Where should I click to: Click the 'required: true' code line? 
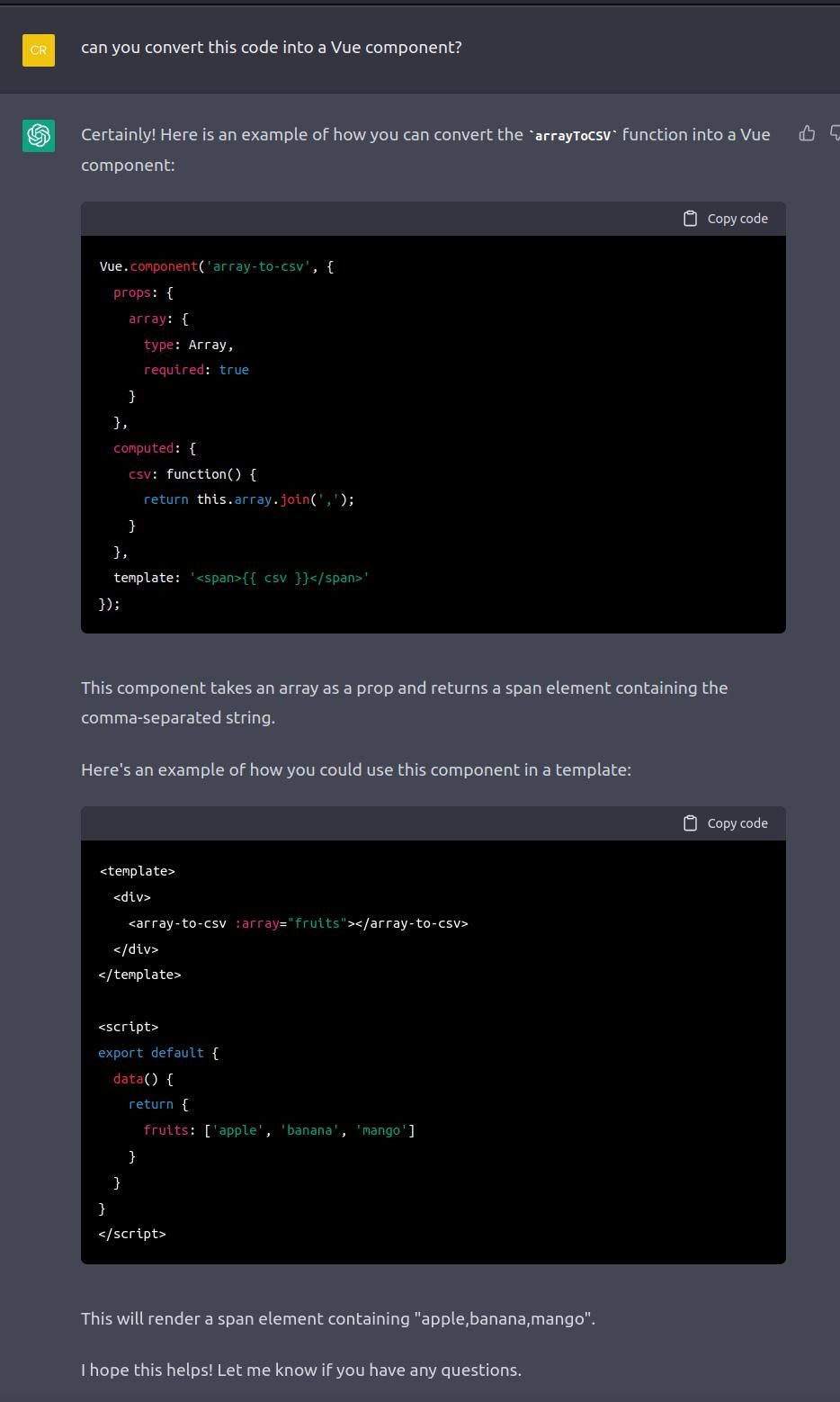point(196,370)
